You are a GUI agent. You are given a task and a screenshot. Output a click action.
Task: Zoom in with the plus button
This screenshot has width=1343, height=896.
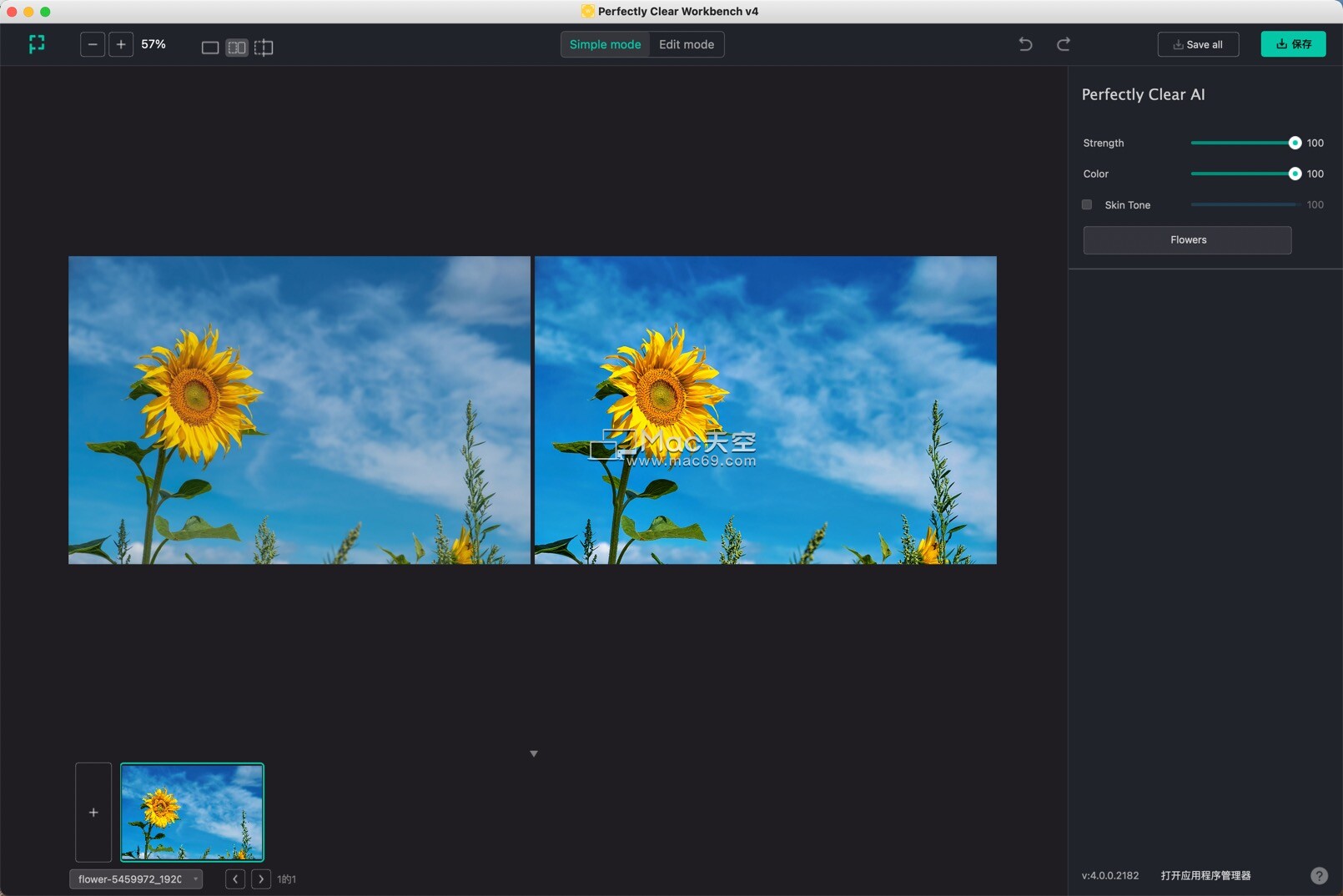[121, 44]
